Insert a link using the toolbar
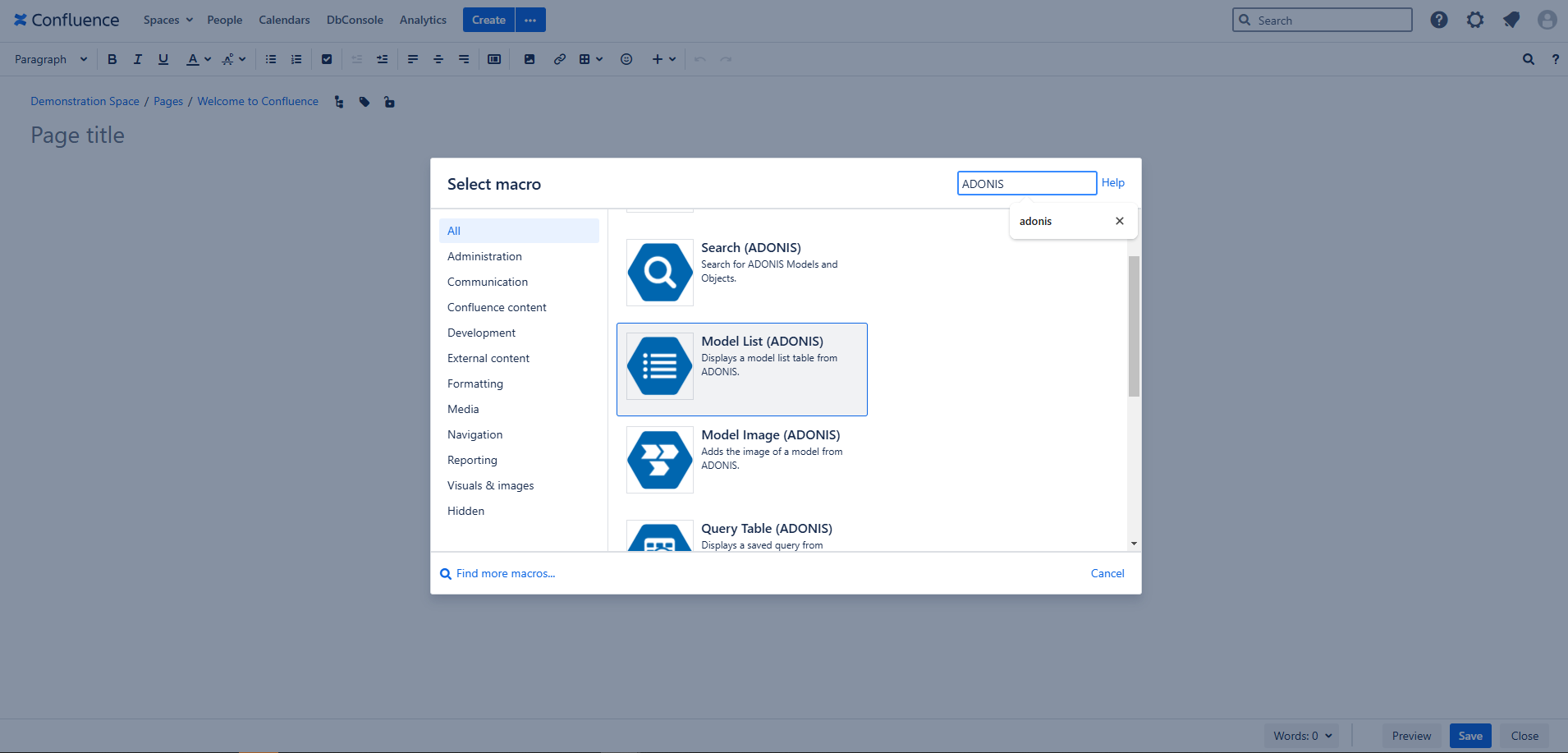Image resolution: width=1568 pixels, height=753 pixels. (560, 58)
